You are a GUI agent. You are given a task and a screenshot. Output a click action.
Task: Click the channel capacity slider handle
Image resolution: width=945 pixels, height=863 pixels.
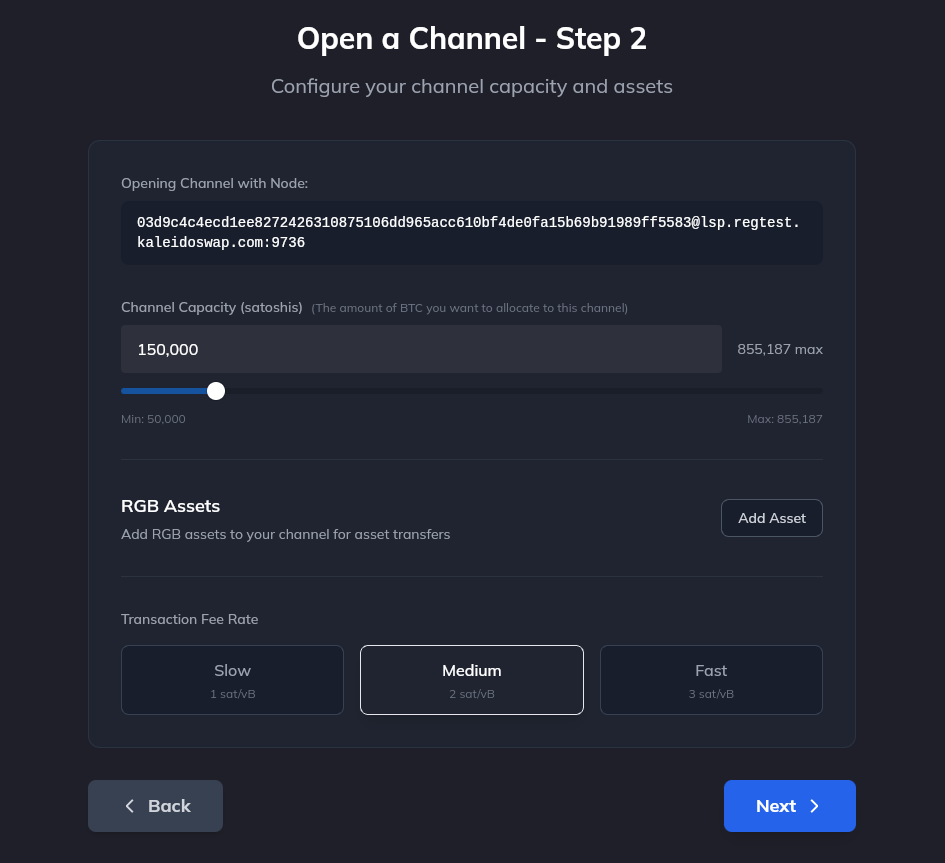216,391
